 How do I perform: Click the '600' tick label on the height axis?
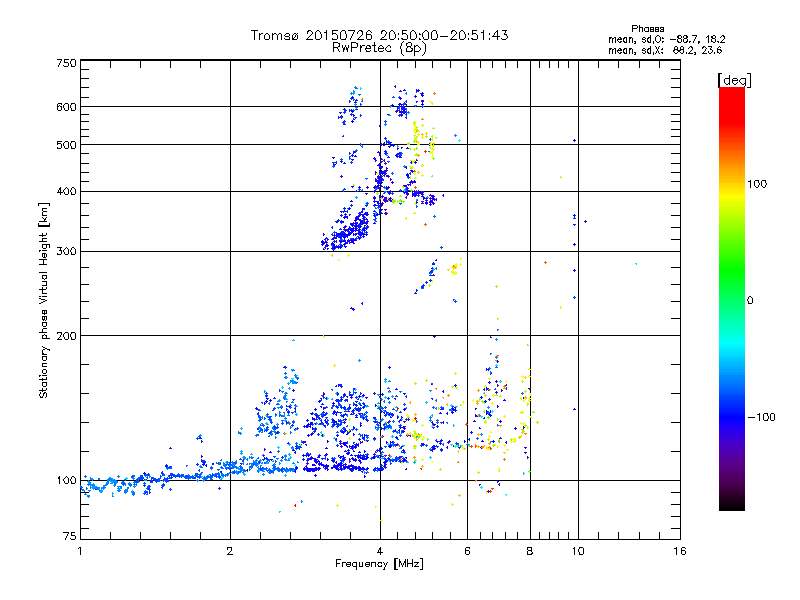(x=66, y=107)
